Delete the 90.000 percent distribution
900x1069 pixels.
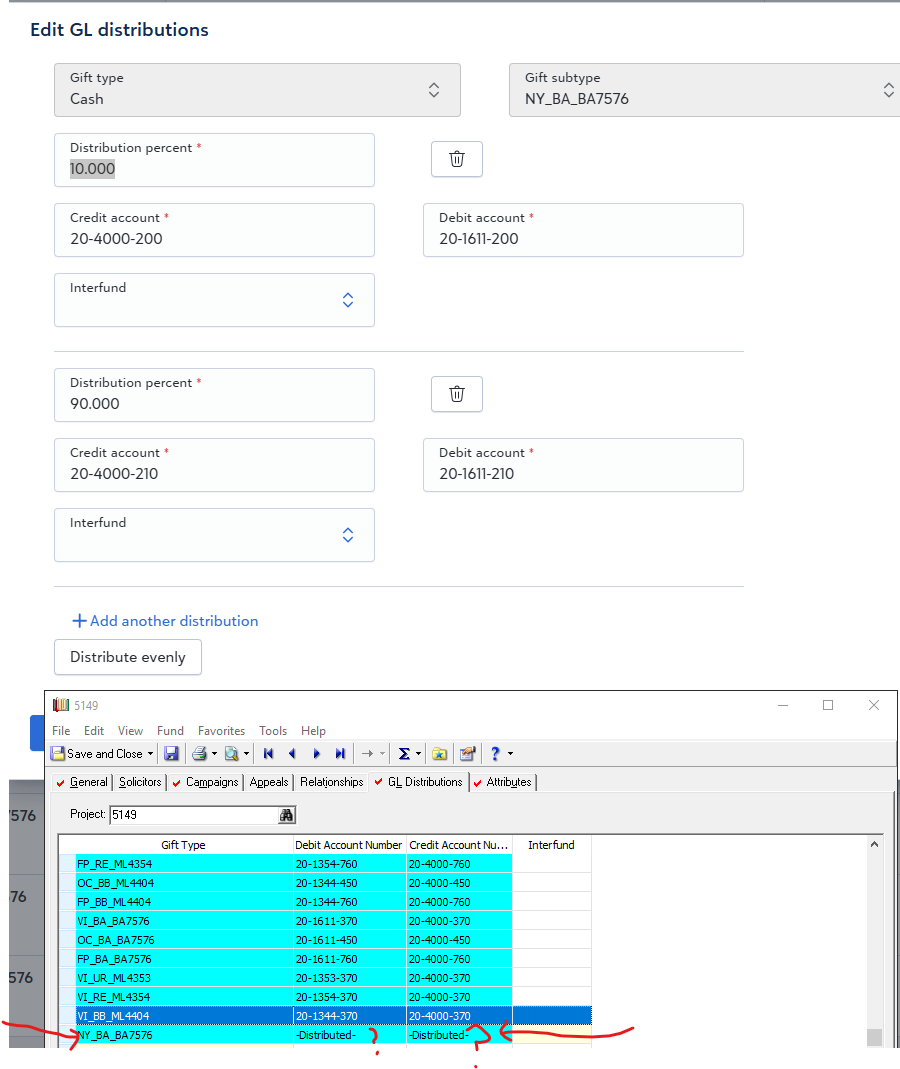coord(457,394)
